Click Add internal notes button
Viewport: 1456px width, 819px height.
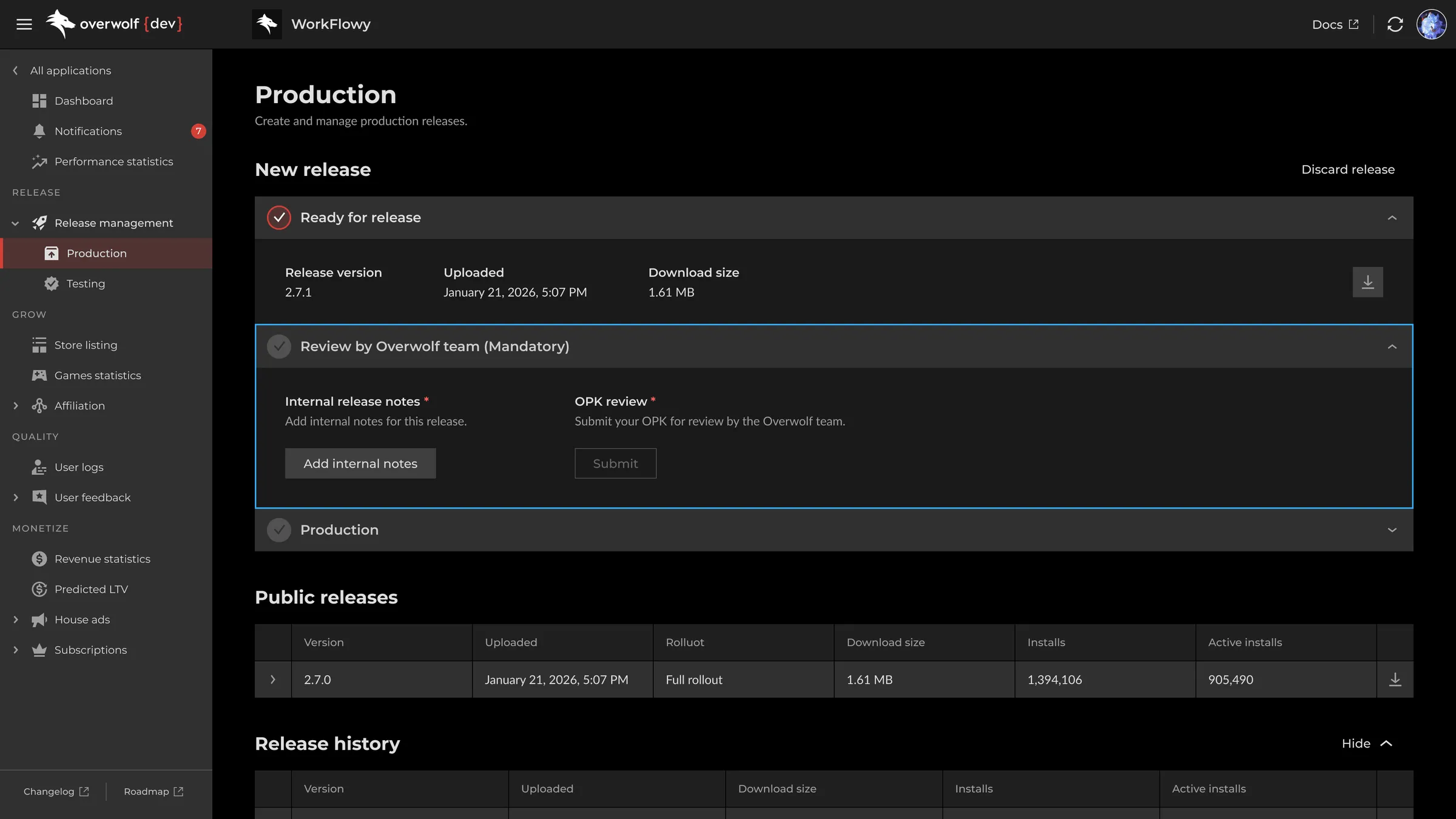tap(360, 463)
